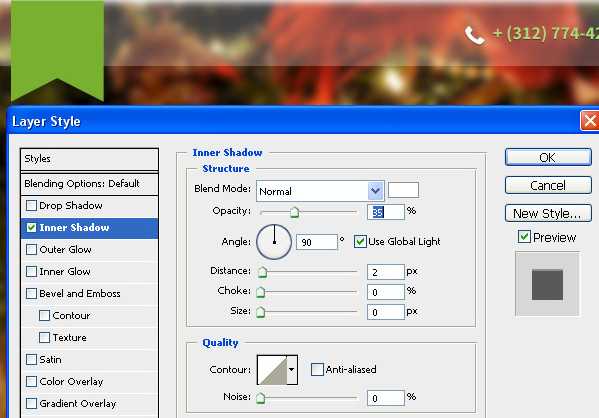This screenshot has height=418, width=599.
Task: Click the OK button
Action: click(x=548, y=157)
